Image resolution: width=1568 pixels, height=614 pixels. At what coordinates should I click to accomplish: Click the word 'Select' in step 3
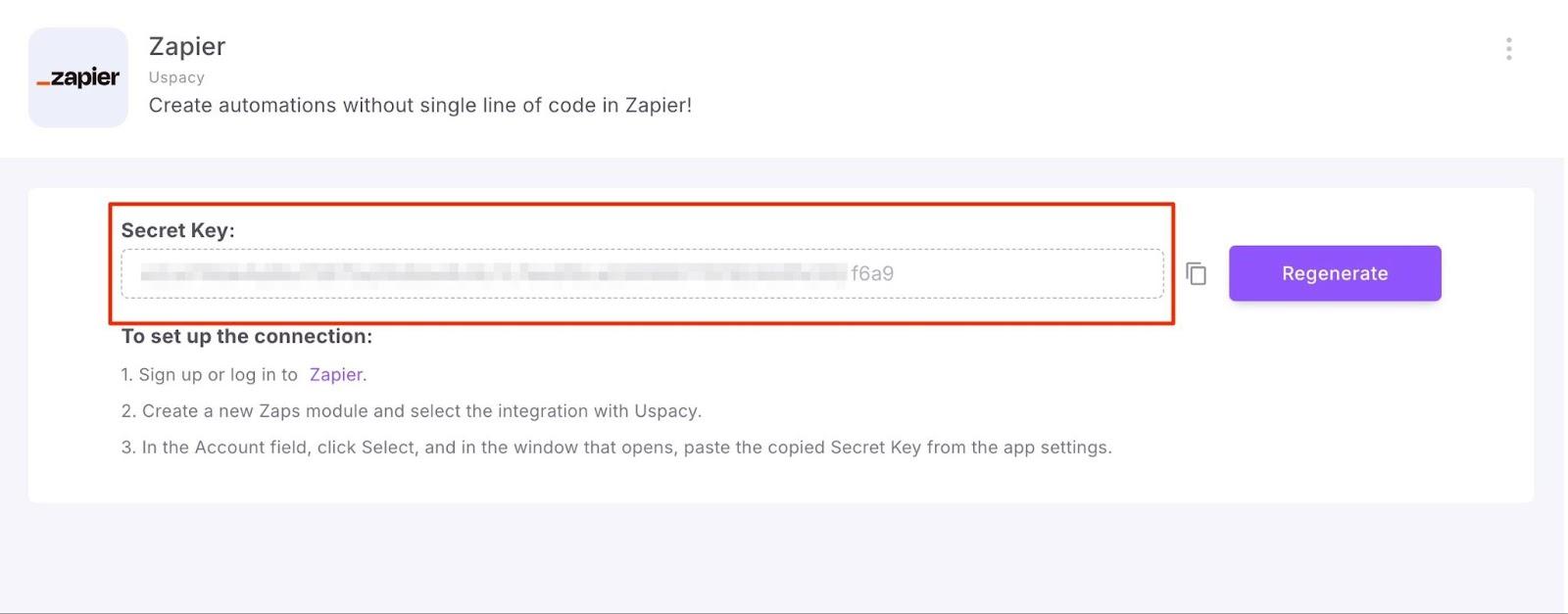tap(388, 447)
